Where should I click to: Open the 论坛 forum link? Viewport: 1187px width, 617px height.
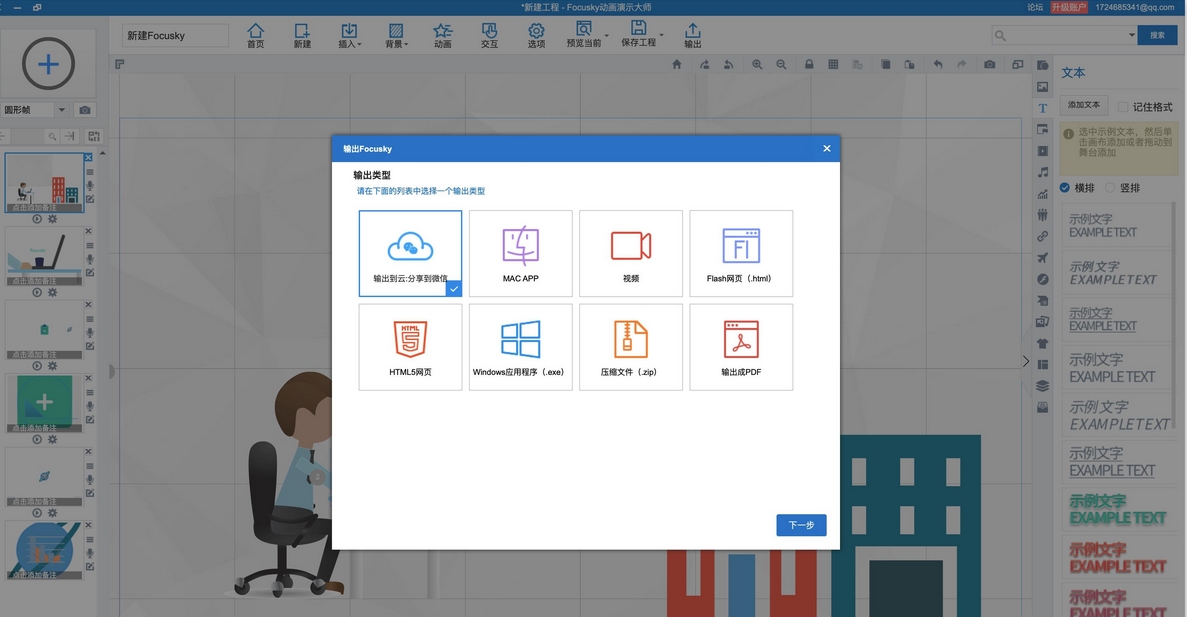click(x=1035, y=7)
